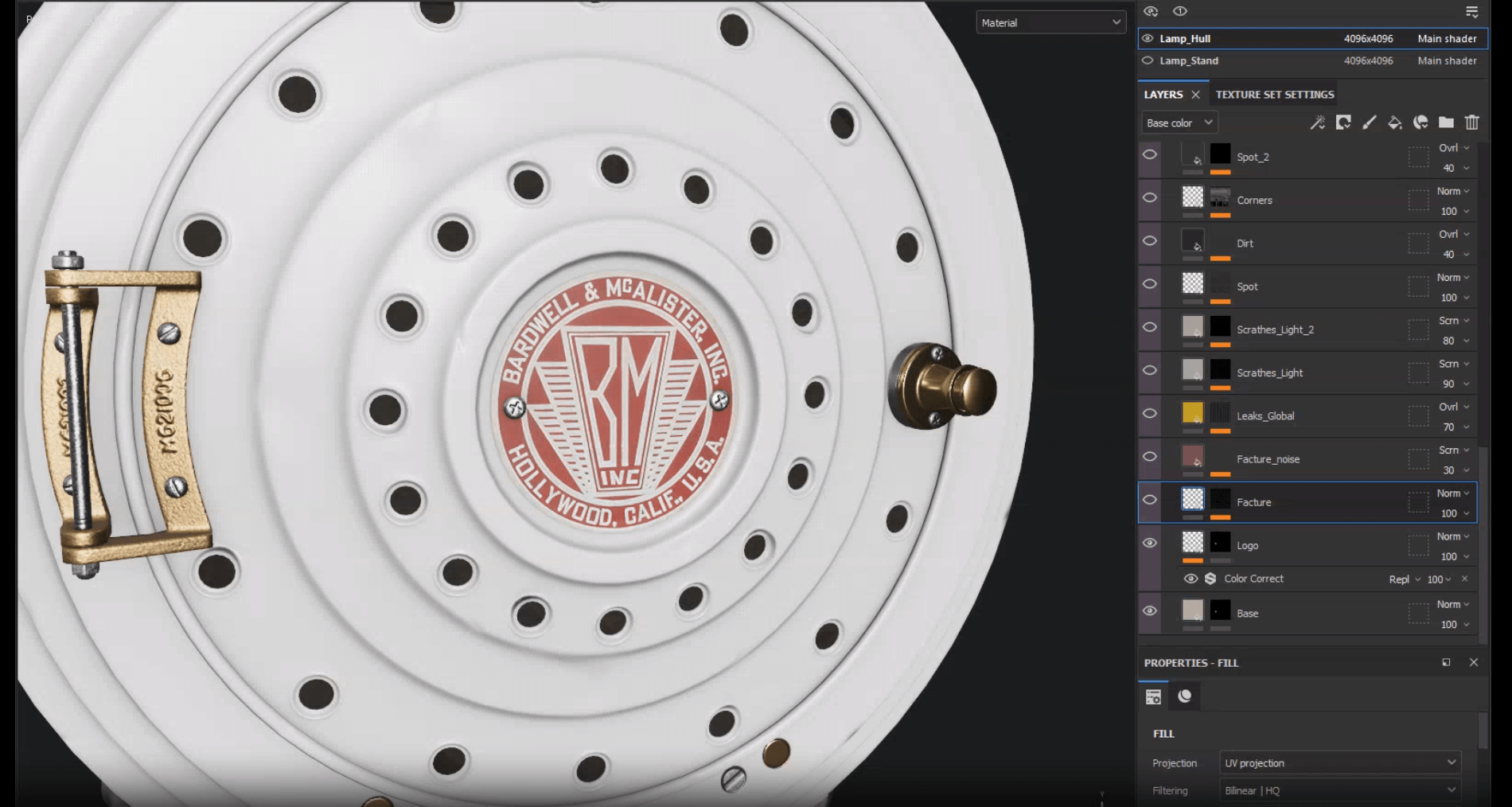
Task: Open the UV projection dropdown
Action: tap(1340, 762)
